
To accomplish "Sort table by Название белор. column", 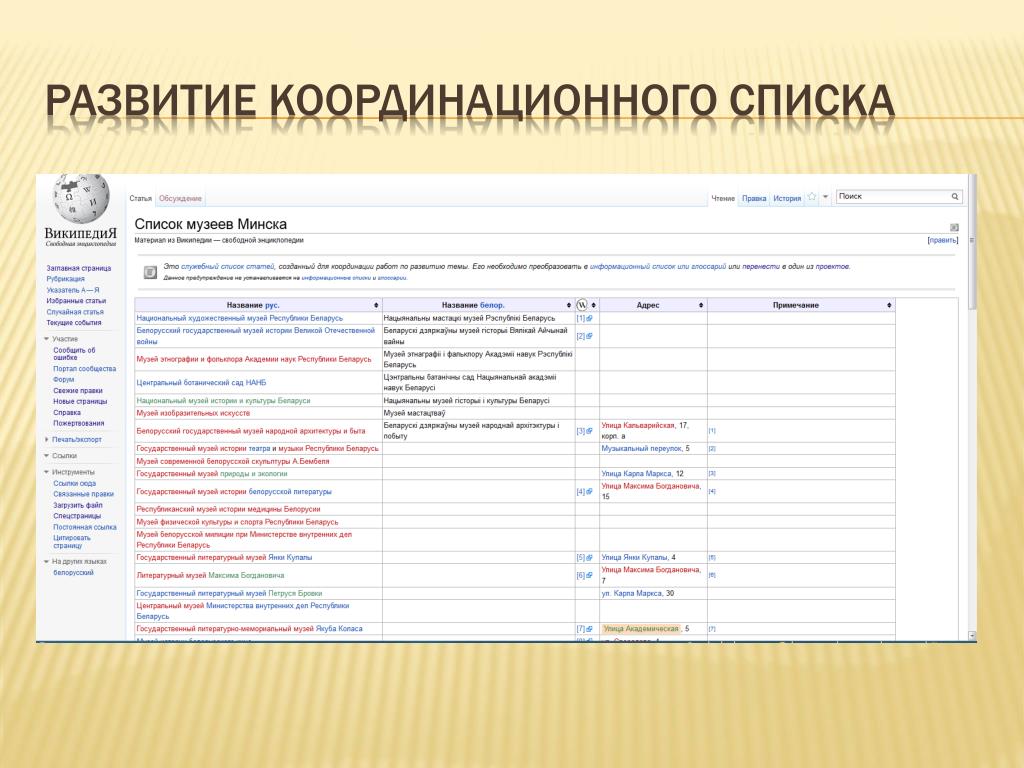I will coord(569,306).
